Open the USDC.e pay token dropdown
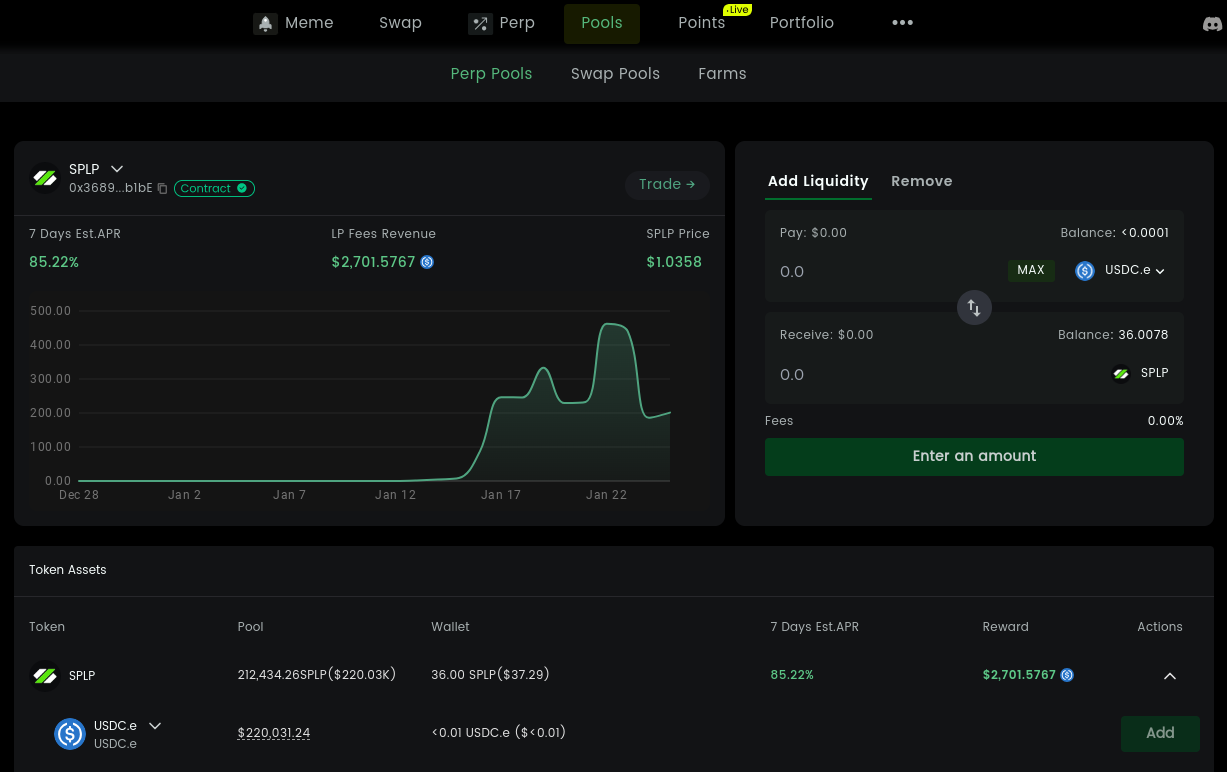The image size is (1227, 772). (1120, 270)
